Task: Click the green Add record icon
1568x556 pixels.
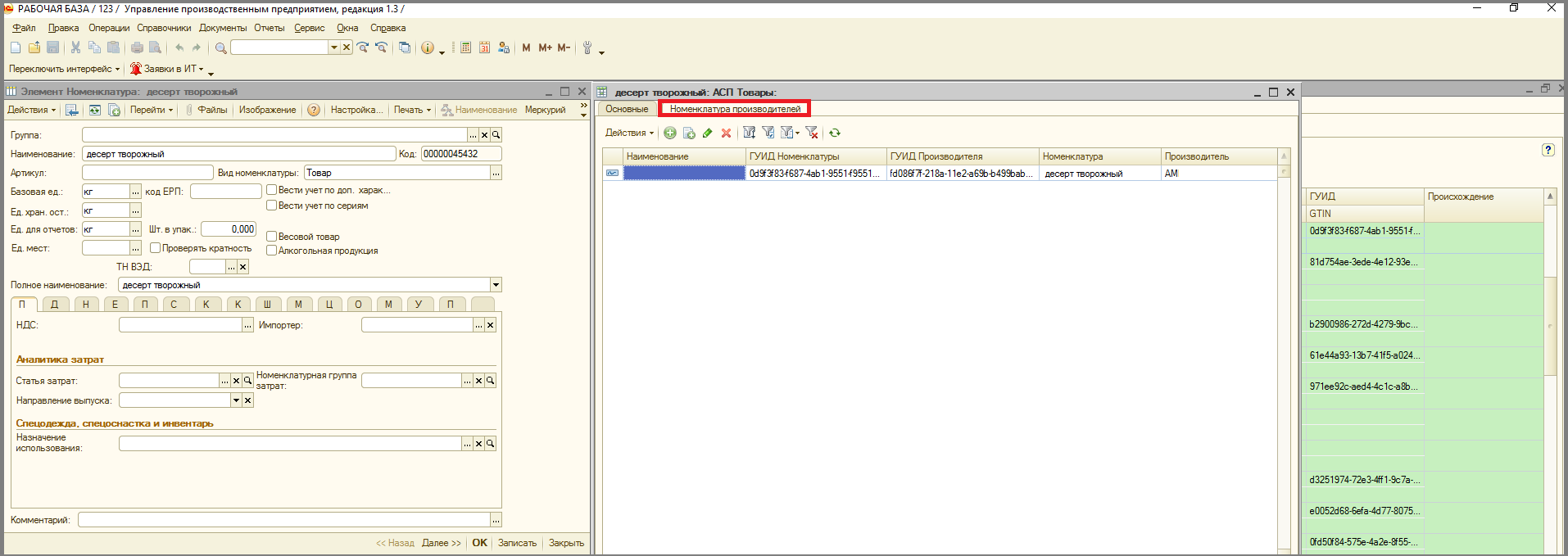Action: click(669, 133)
